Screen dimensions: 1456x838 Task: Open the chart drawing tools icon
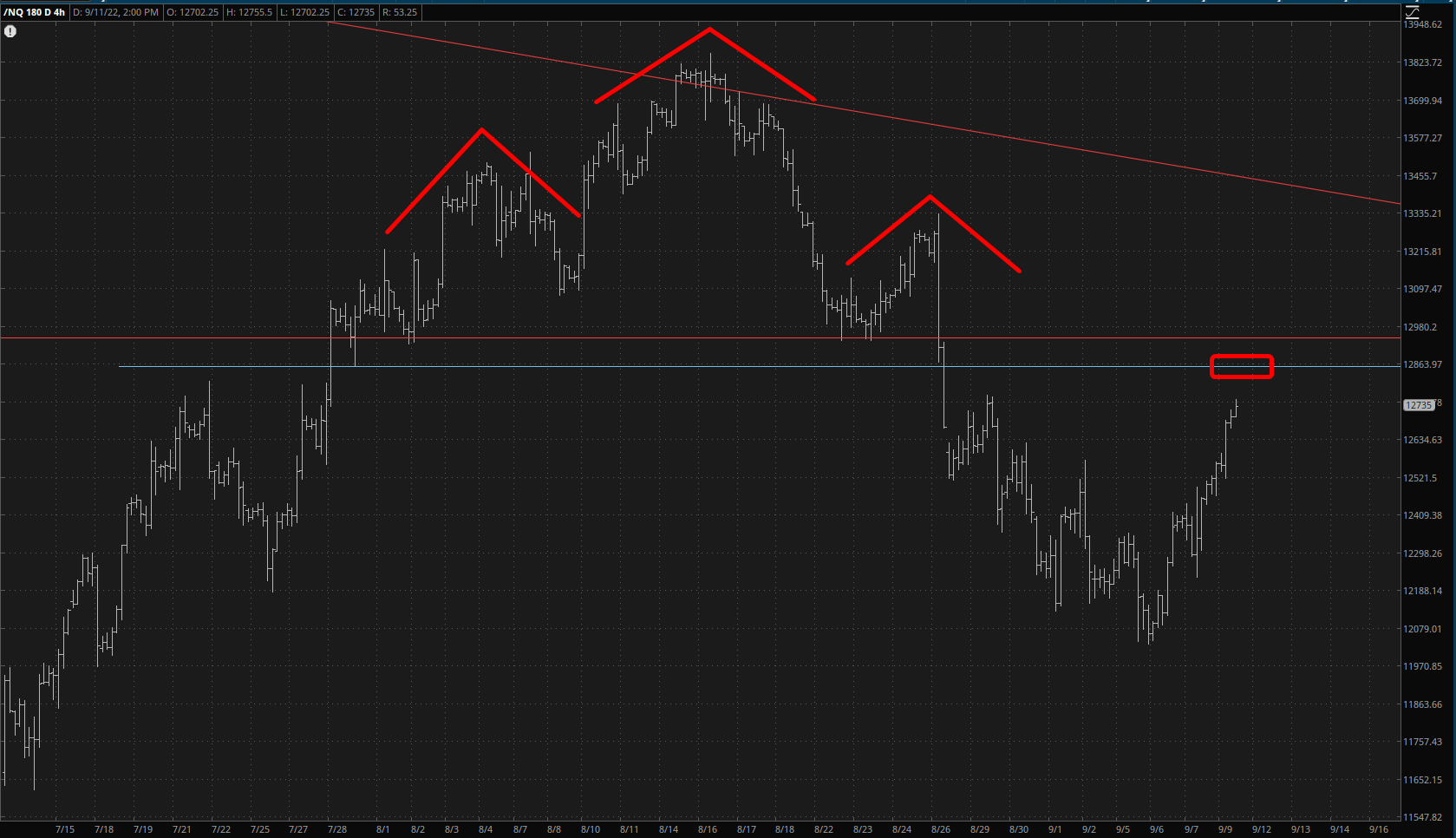click(1412, 12)
